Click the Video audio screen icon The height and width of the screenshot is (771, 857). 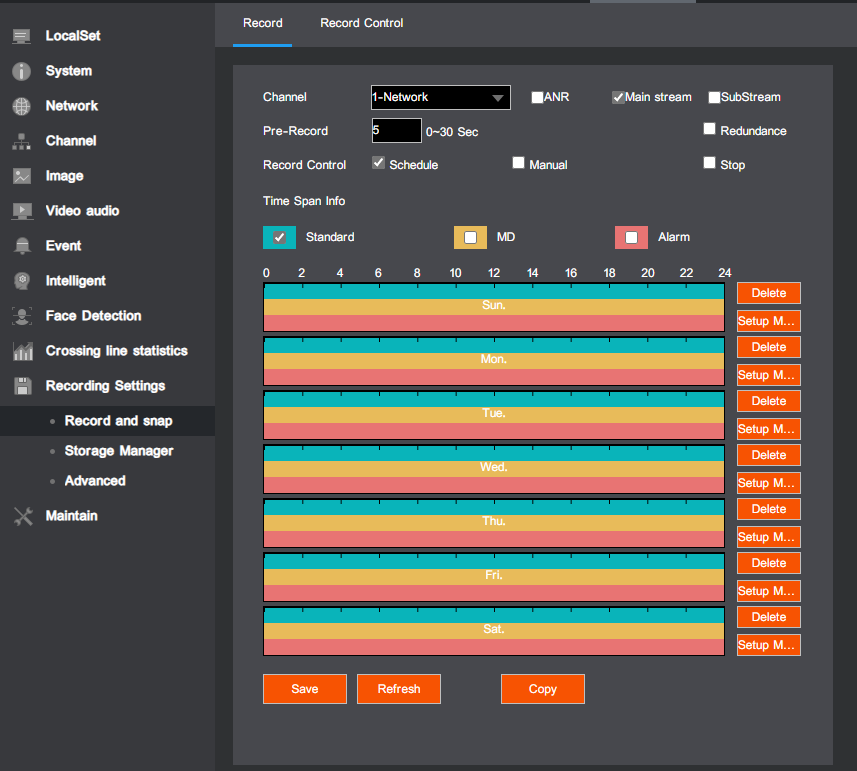point(22,211)
